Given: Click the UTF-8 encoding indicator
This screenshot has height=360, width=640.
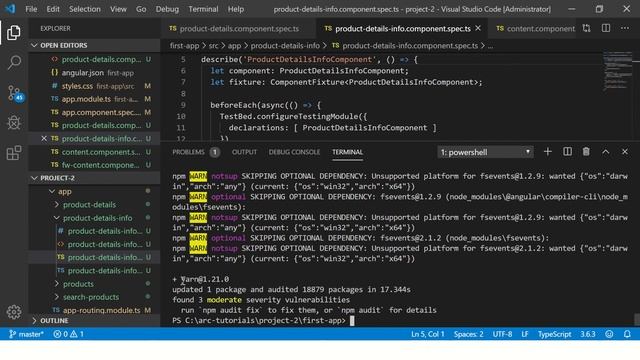Looking at the screenshot, I should coord(502,334).
